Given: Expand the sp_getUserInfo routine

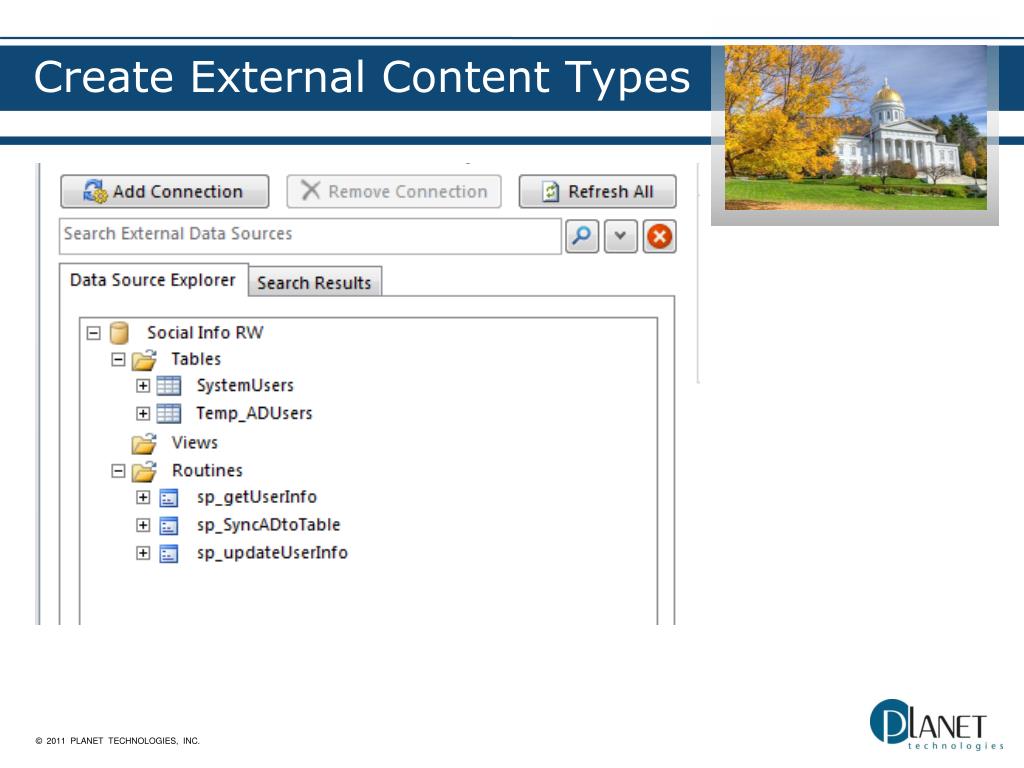Looking at the screenshot, I should tap(143, 498).
